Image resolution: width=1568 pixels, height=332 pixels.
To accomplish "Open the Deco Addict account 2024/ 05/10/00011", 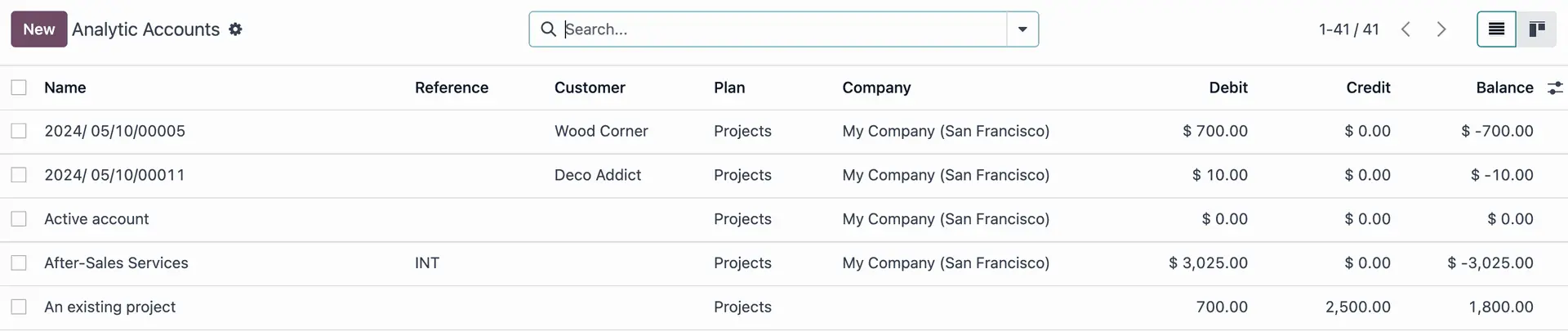I will coord(114,175).
